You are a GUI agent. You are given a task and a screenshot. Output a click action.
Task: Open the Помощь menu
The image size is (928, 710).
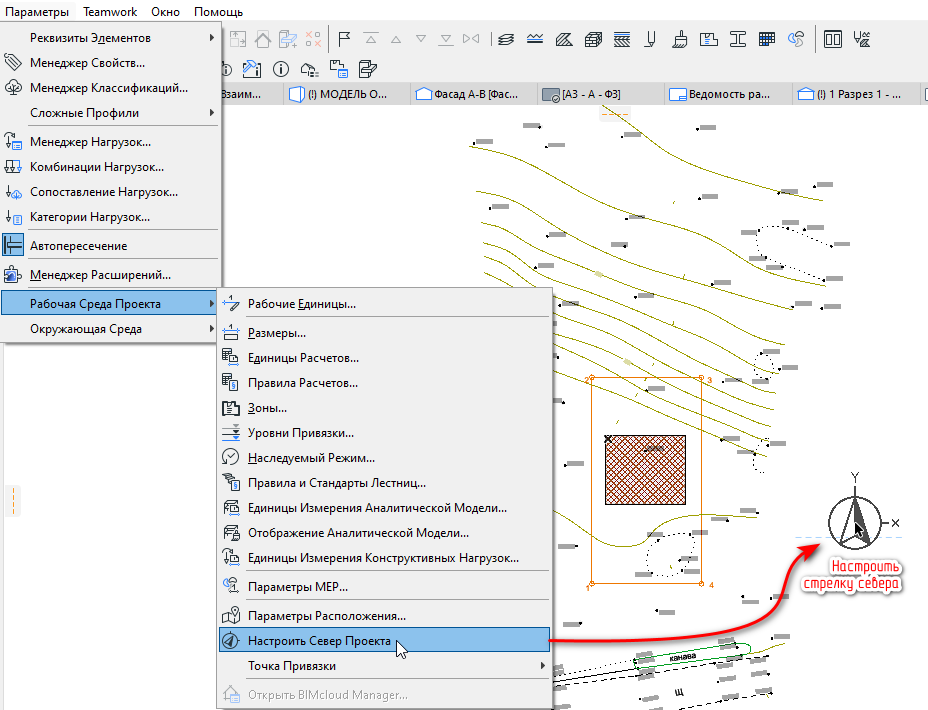click(218, 12)
